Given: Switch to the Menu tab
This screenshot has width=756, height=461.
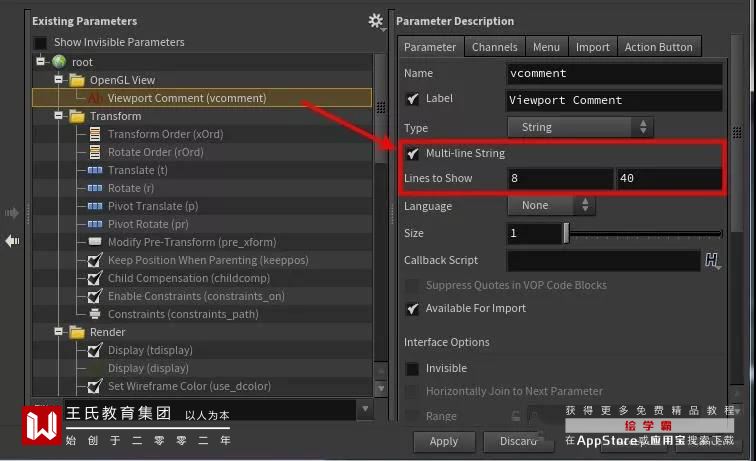Looking at the screenshot, I should point(546,47).
